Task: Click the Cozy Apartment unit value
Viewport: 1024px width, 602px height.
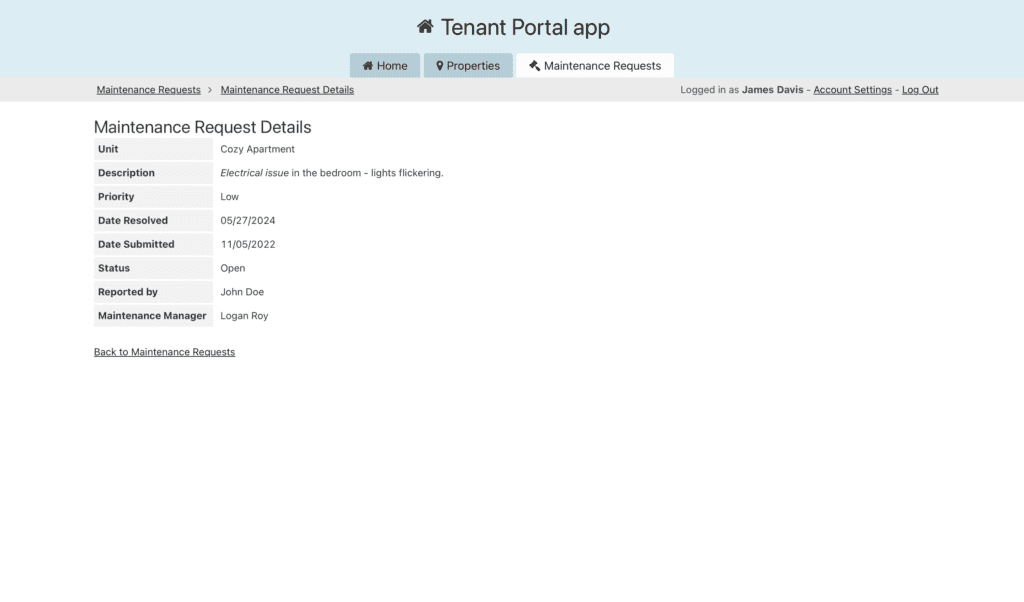Action: [x=257, y=149]
